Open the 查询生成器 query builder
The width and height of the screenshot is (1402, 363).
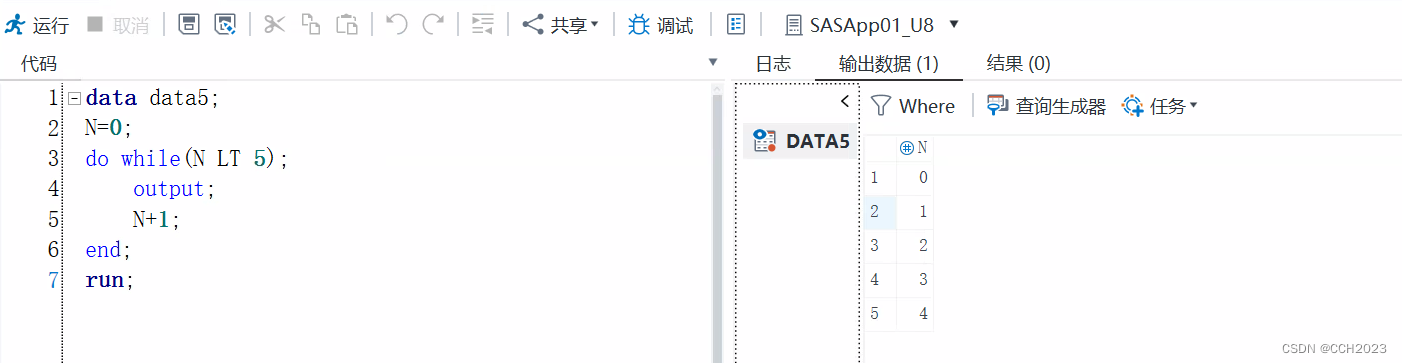pyautogui.click(x=1046, y=106)
